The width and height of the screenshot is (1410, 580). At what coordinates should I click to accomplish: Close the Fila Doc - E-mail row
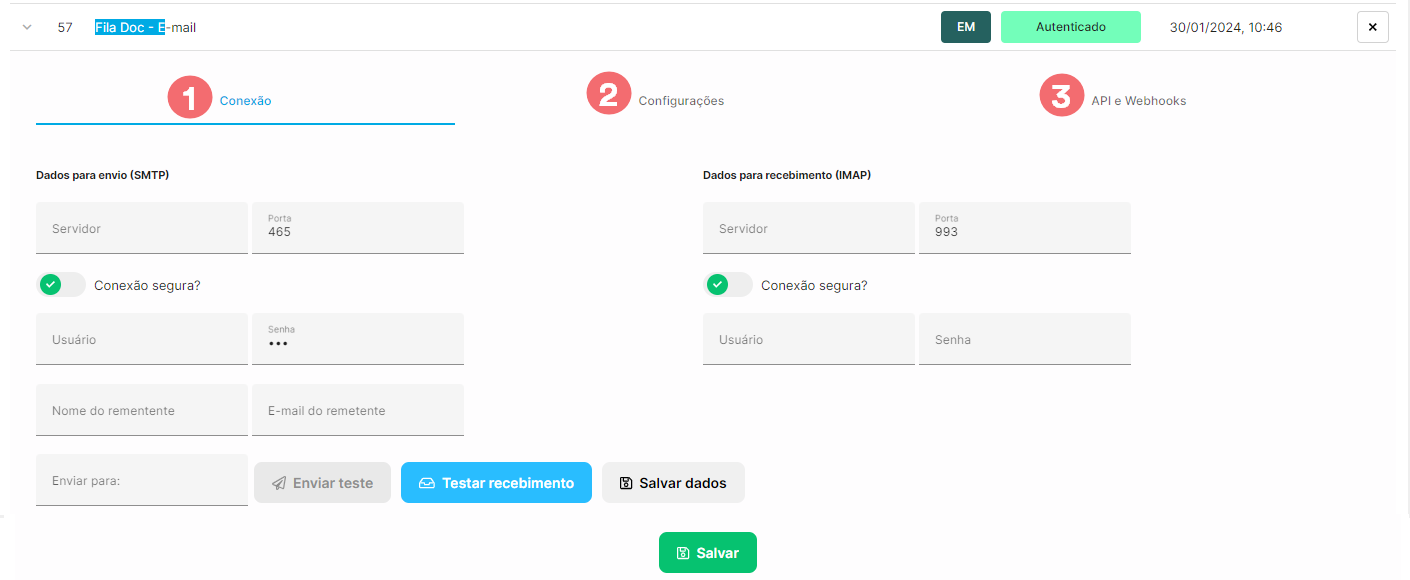(1372, 27)
